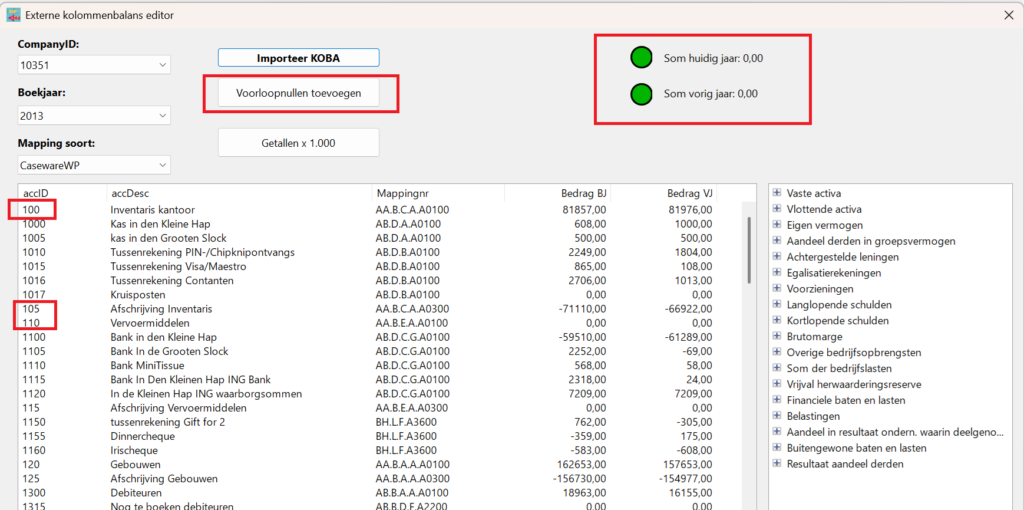The height and width of the screenshot is (510, 1024).
Task: Expand the Belastingen tree node
Action: point(777,416)
